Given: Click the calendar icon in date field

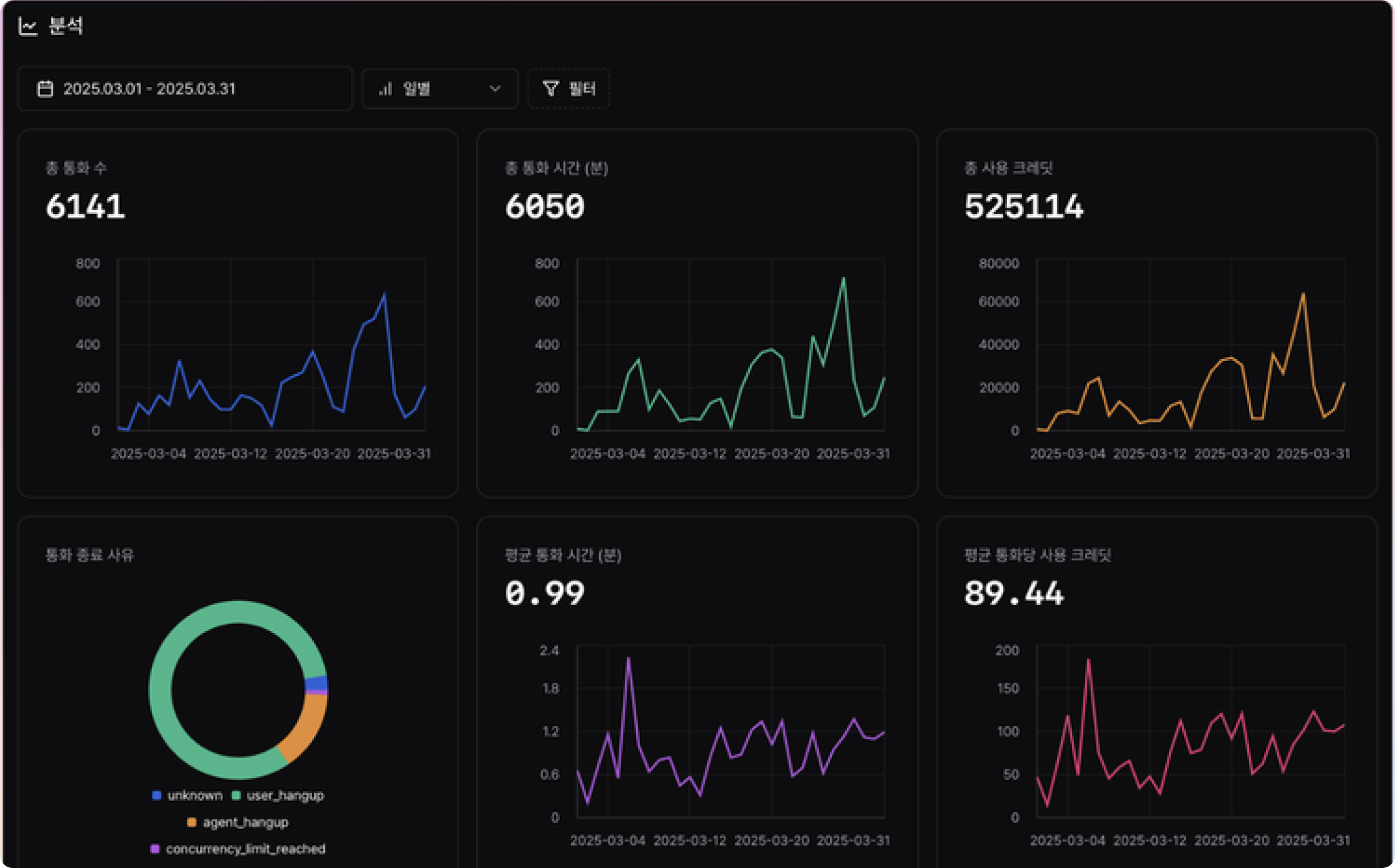Looking at the screenshot, I should [x=45, y=88].
